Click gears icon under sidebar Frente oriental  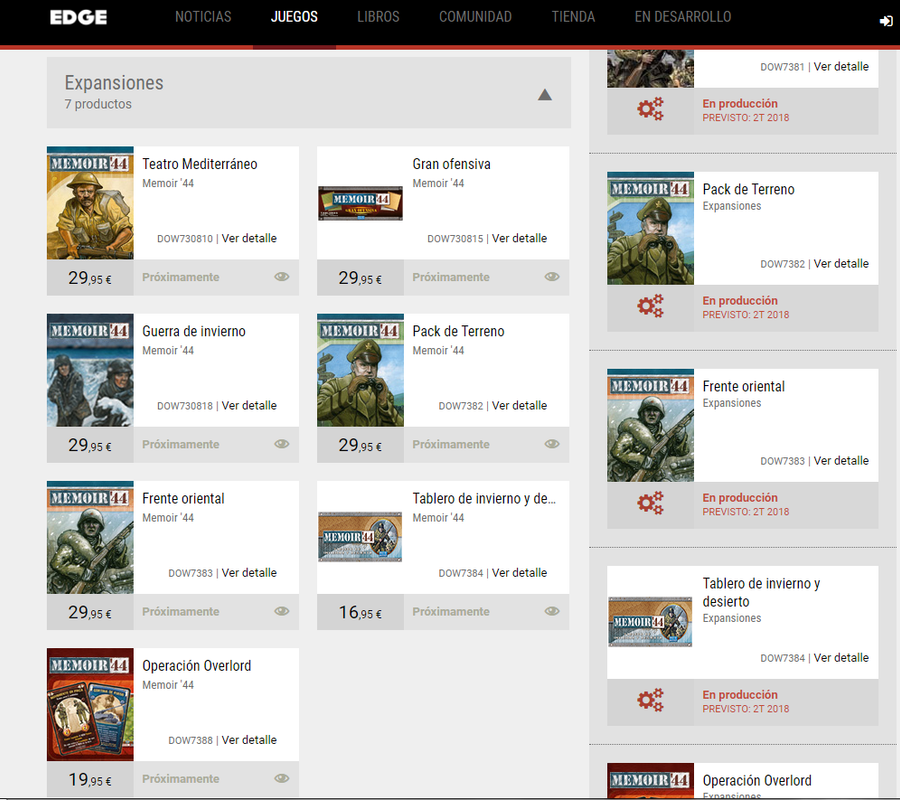point(650,503)
